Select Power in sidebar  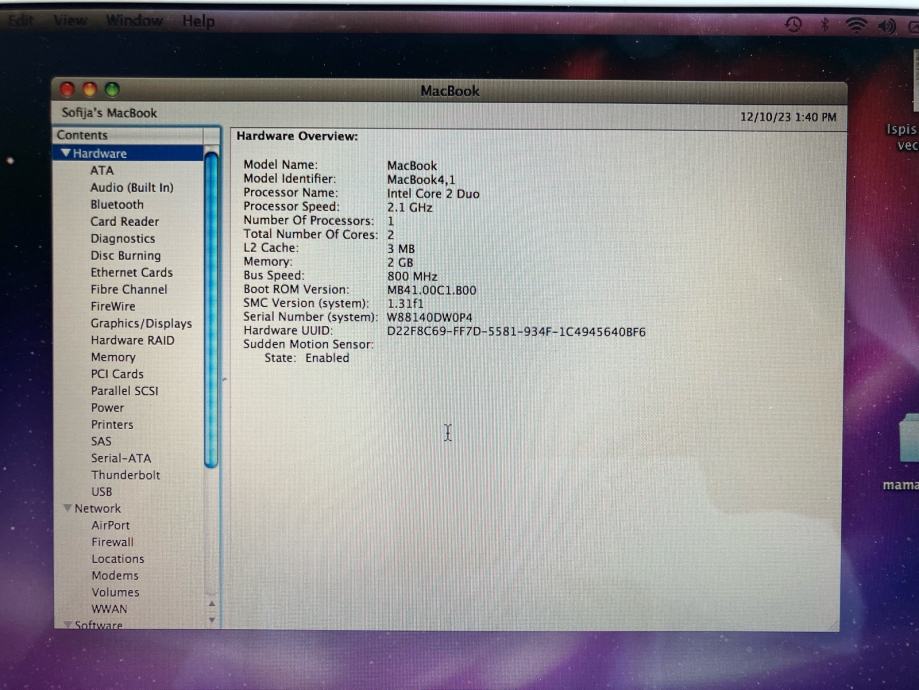(x=107, y=407)
